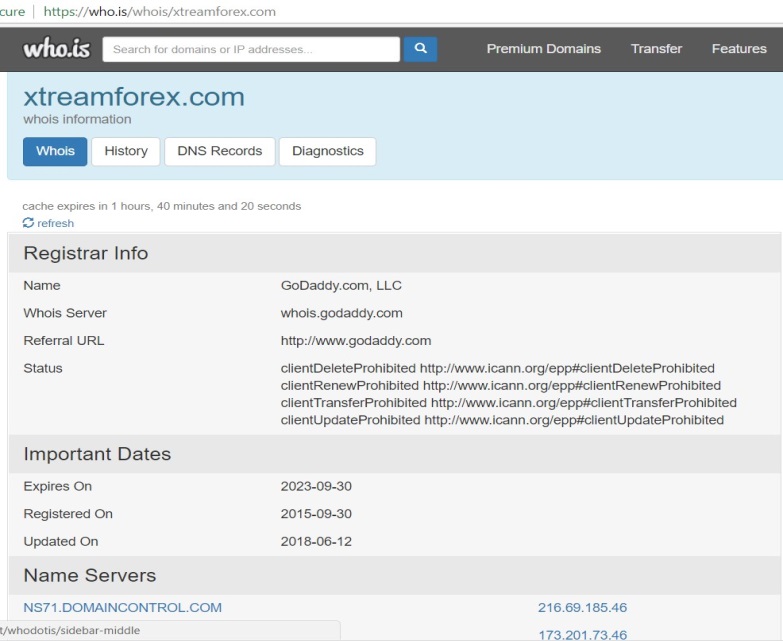Viewport: 783px width, 641px height.
Task: Click the Updated On label
Action: click(x=61, y=541)
